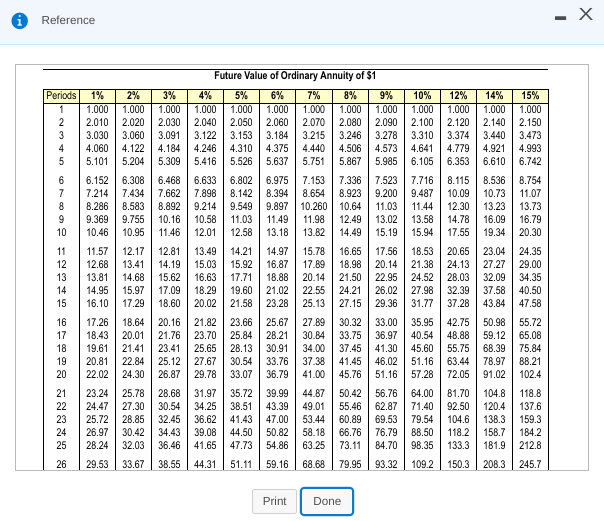Click the value 29.53 in the period 26 row

coord(97,464)
